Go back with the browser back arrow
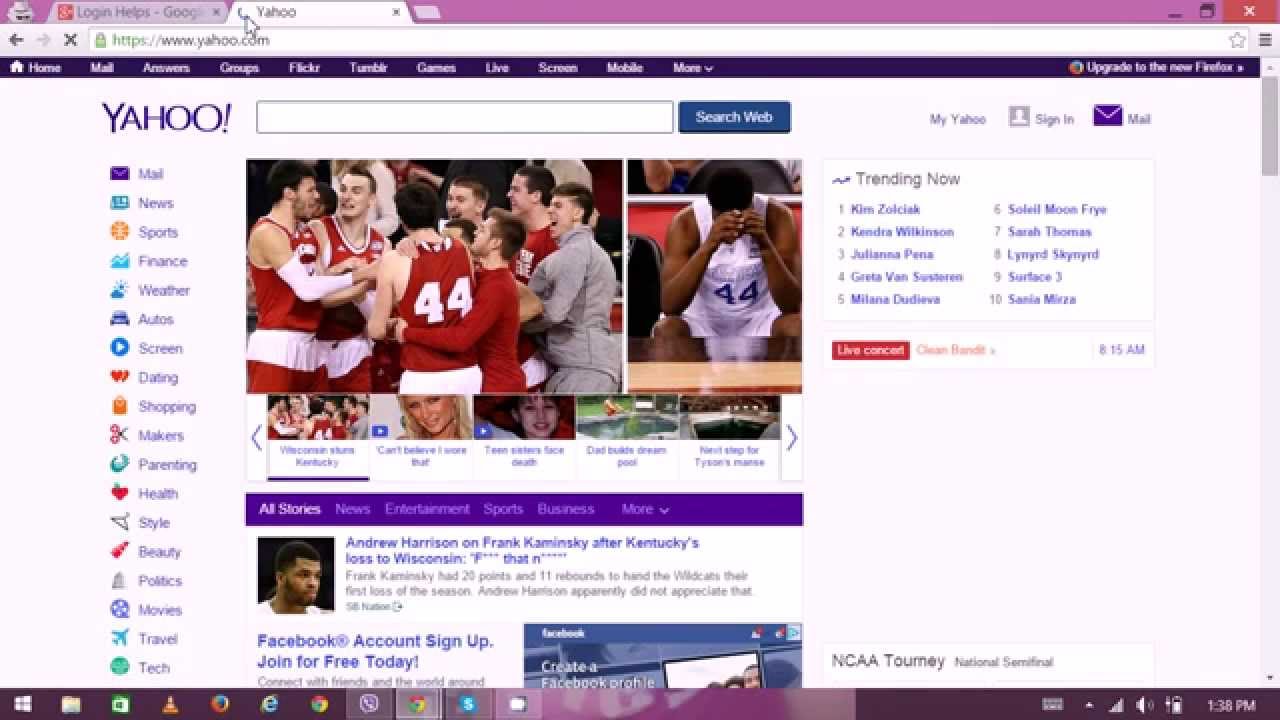This screenshot has width=1280, height=720. (16, 40)
